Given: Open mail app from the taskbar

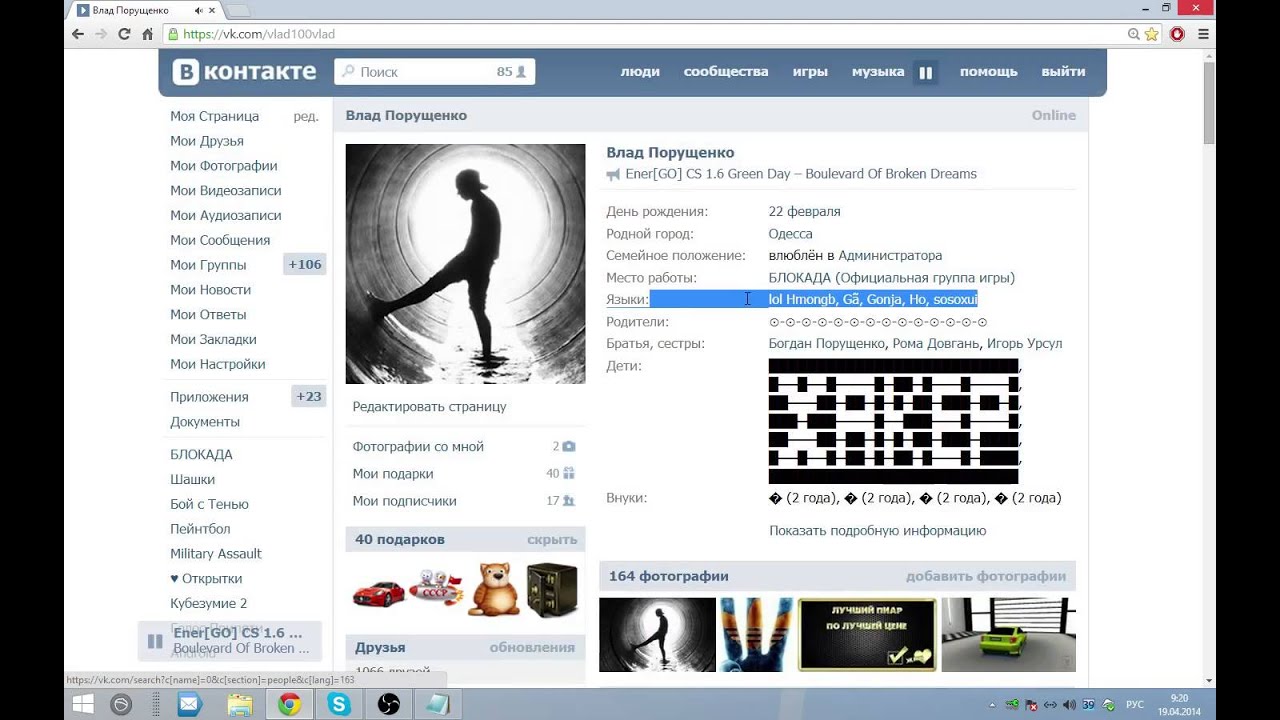Looking at the screenshot, I should point(189,704).
